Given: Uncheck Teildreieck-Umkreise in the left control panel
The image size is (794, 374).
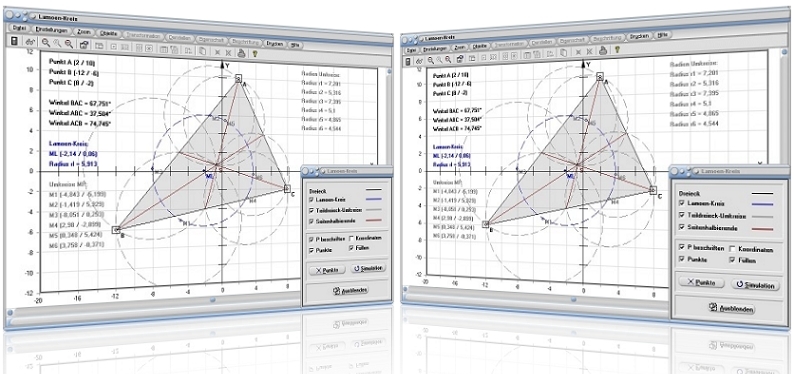Looking at the screenshot, I should (x=311, y=210).
